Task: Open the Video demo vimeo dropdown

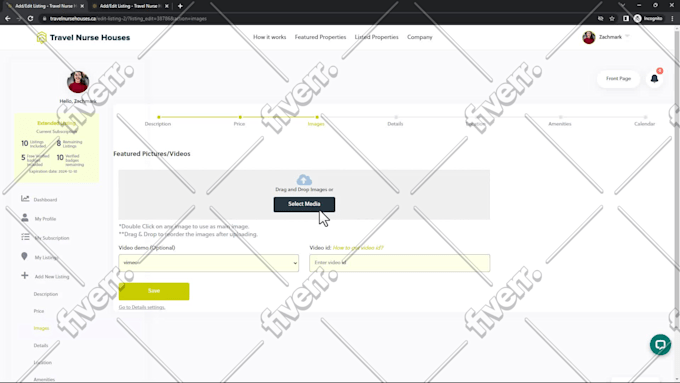Action: point(209,263)
